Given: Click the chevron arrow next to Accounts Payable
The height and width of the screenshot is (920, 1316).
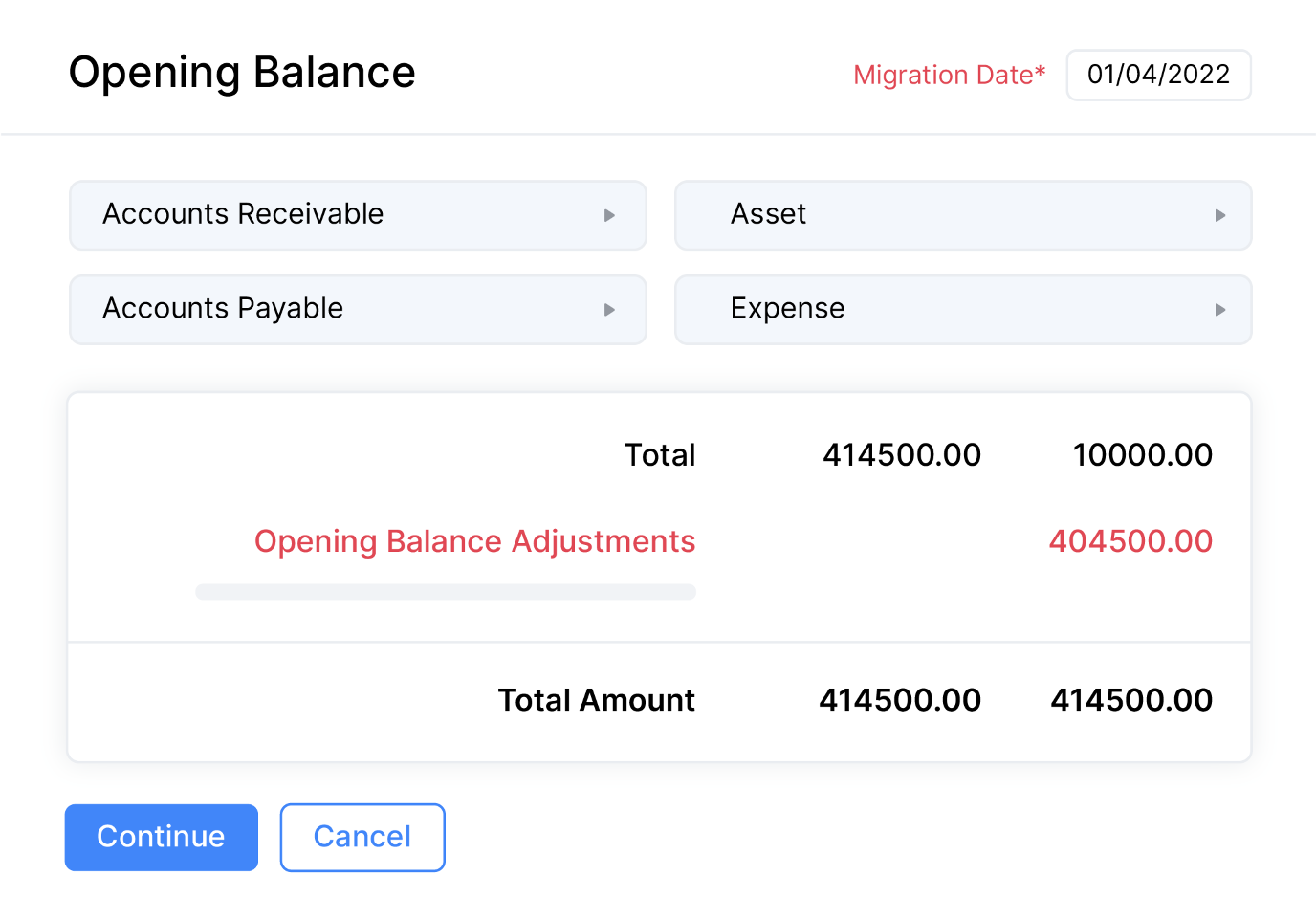Looking at the screenshot, I should coord(609,309).
